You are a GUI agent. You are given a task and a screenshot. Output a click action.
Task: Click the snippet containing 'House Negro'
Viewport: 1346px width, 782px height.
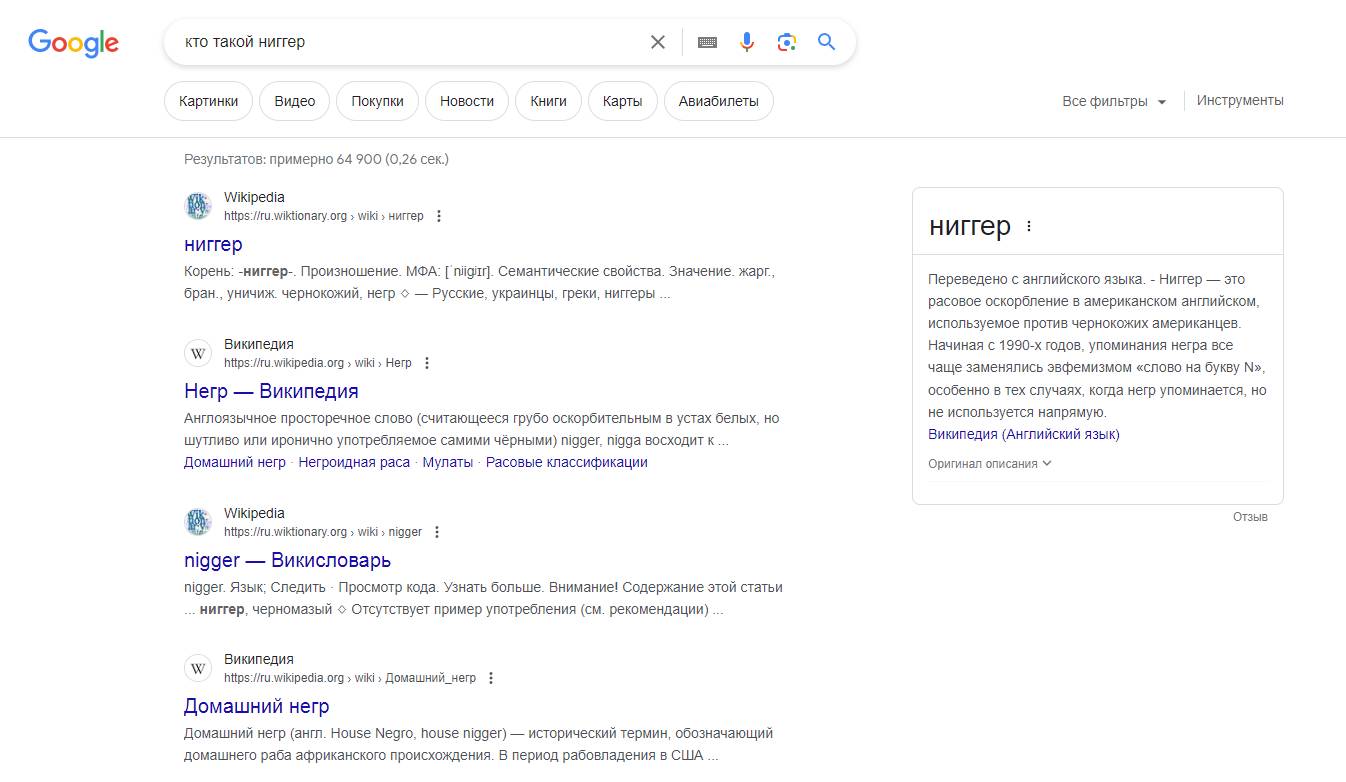point(479,744)
